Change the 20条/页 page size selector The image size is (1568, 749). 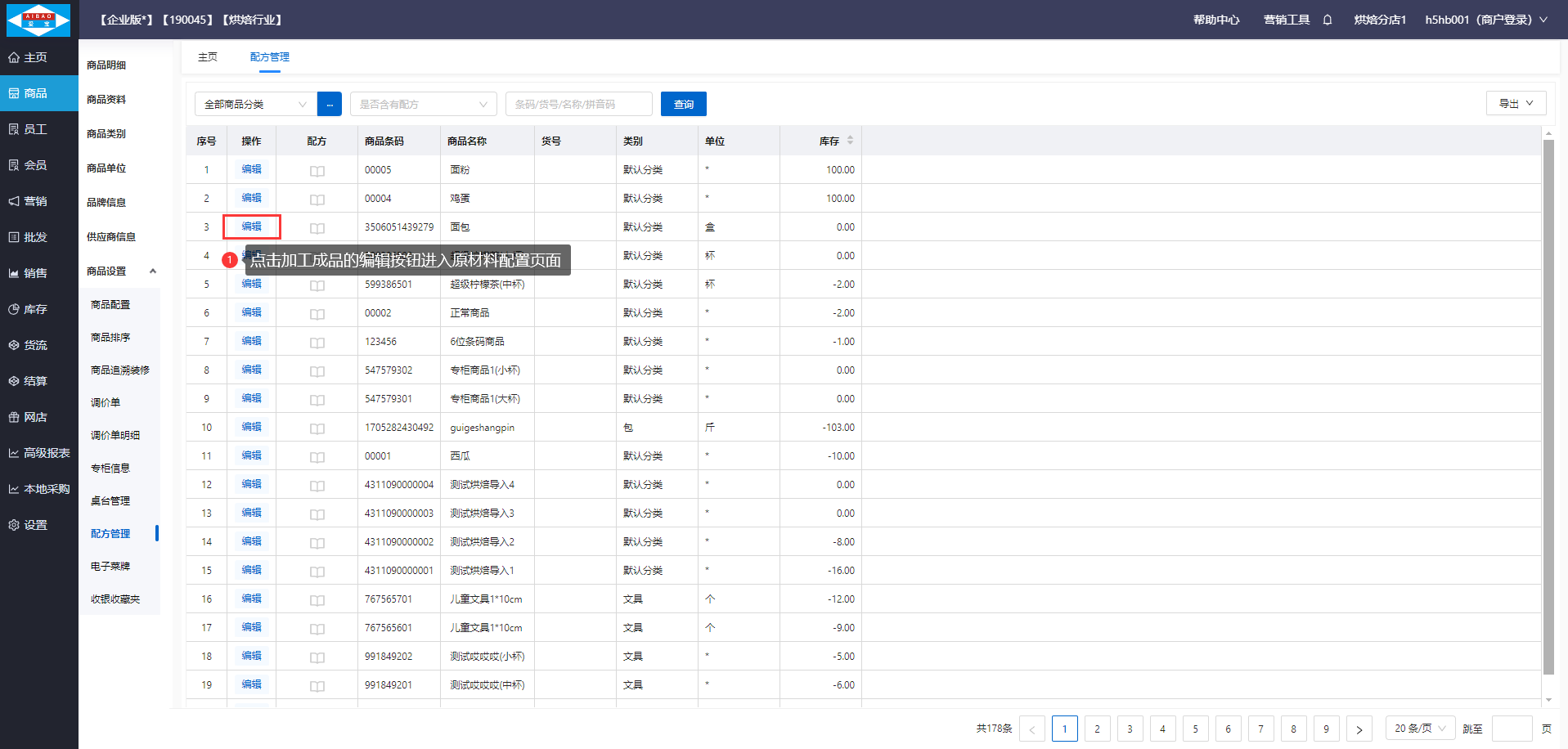[x=1419, y=729]
